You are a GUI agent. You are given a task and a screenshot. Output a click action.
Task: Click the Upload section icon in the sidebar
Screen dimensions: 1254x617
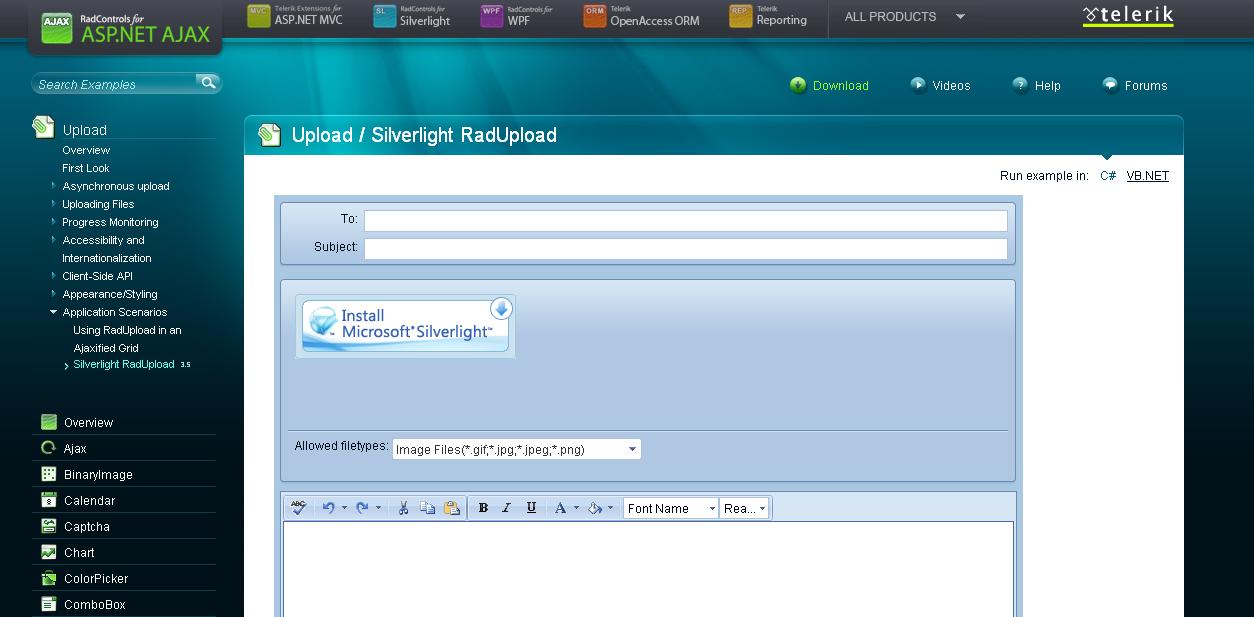pos(43,127)
